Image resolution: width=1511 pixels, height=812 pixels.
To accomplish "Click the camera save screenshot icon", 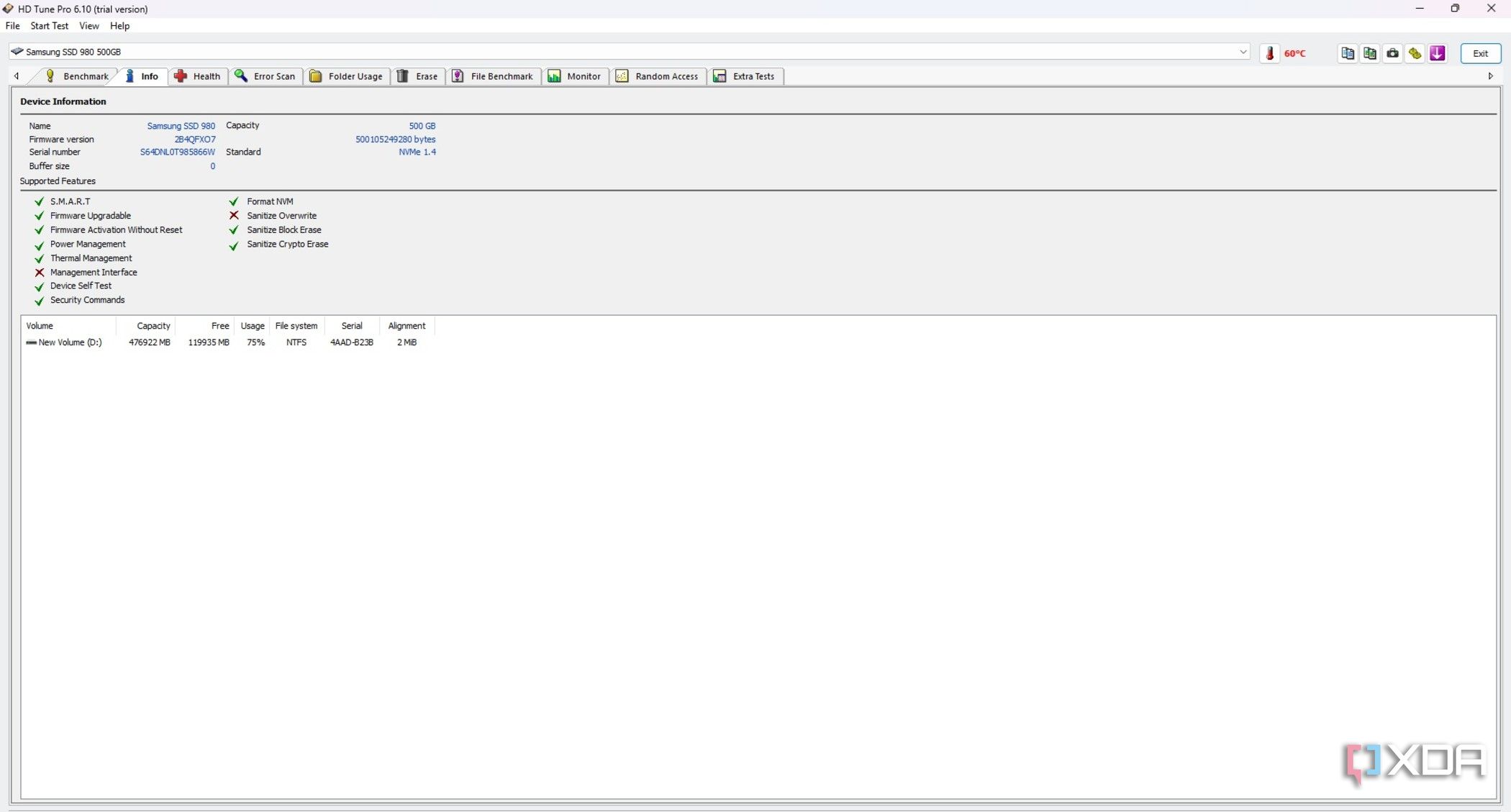I will (x=1392, y=53).
